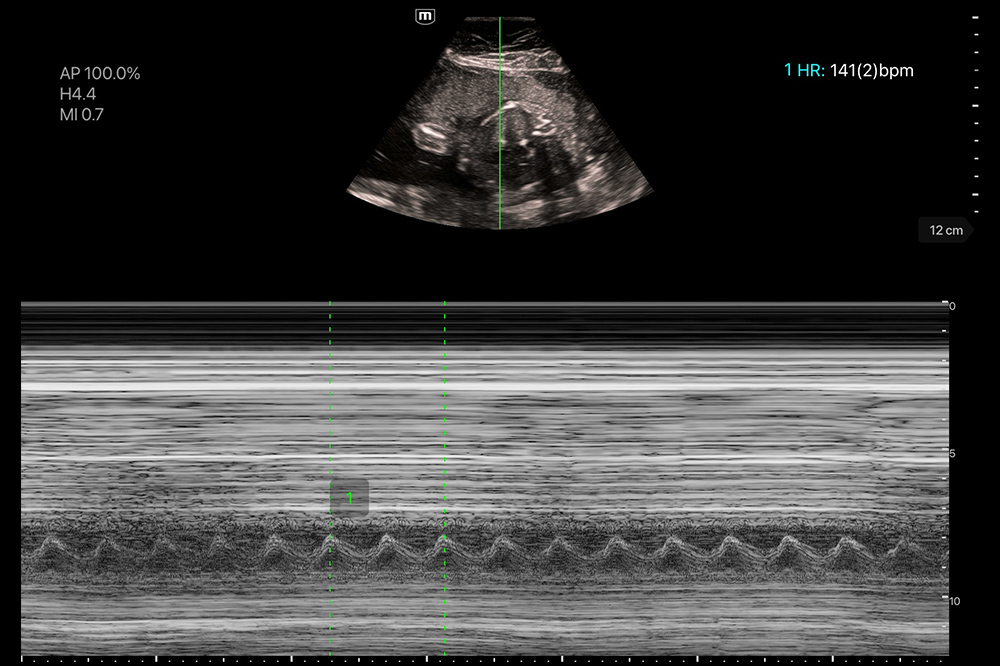Click the 5 depth marker on M-mode scale
Image resolution: width=1000 pixels, height=666 pixels.
pyautogui.click(x=952, y=454)
